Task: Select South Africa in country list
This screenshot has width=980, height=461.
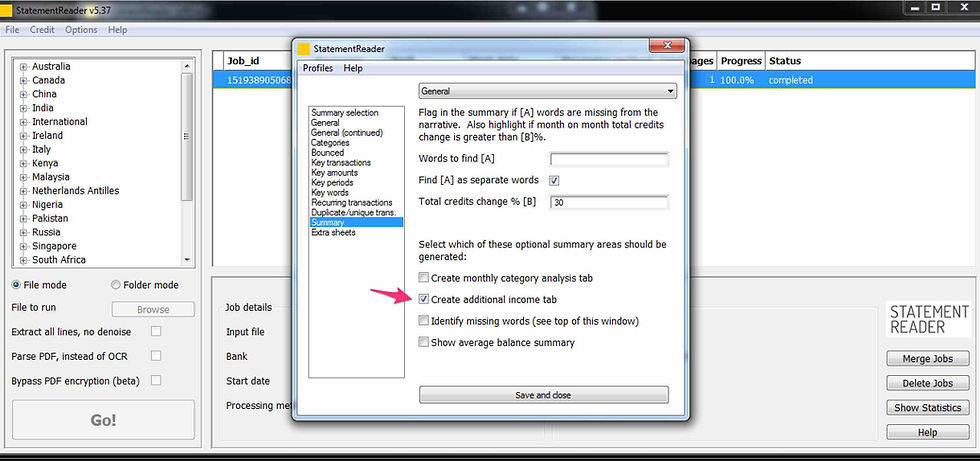Action: (x=59, y=260)
